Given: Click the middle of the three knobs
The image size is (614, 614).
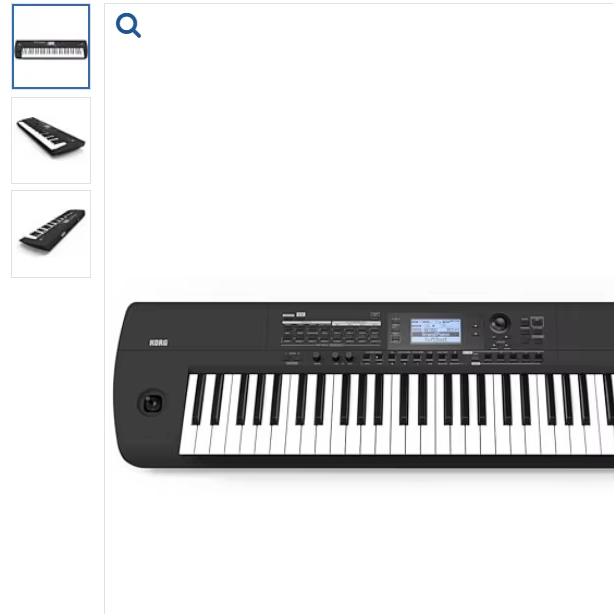Looking at the screenshot, I should click(x=336, y=357).
